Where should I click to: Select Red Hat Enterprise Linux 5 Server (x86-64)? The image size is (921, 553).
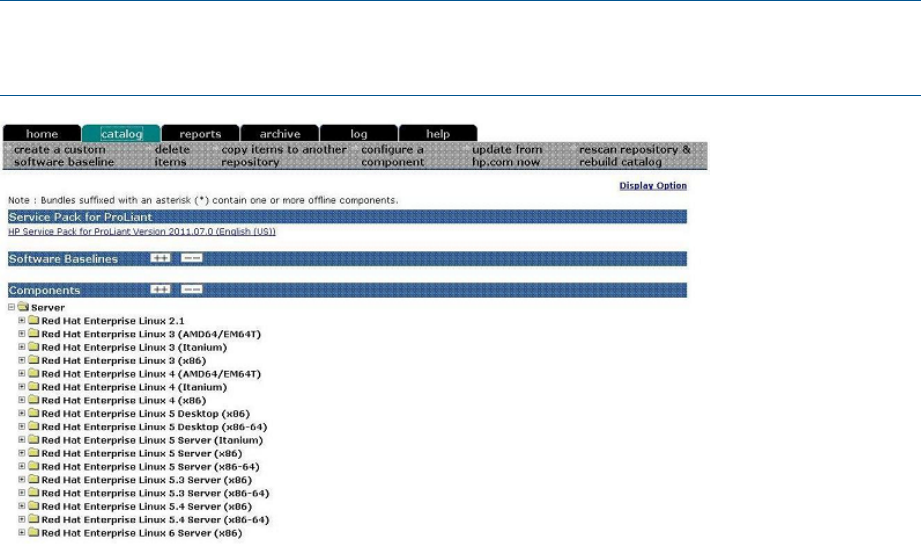click(150, 467)
